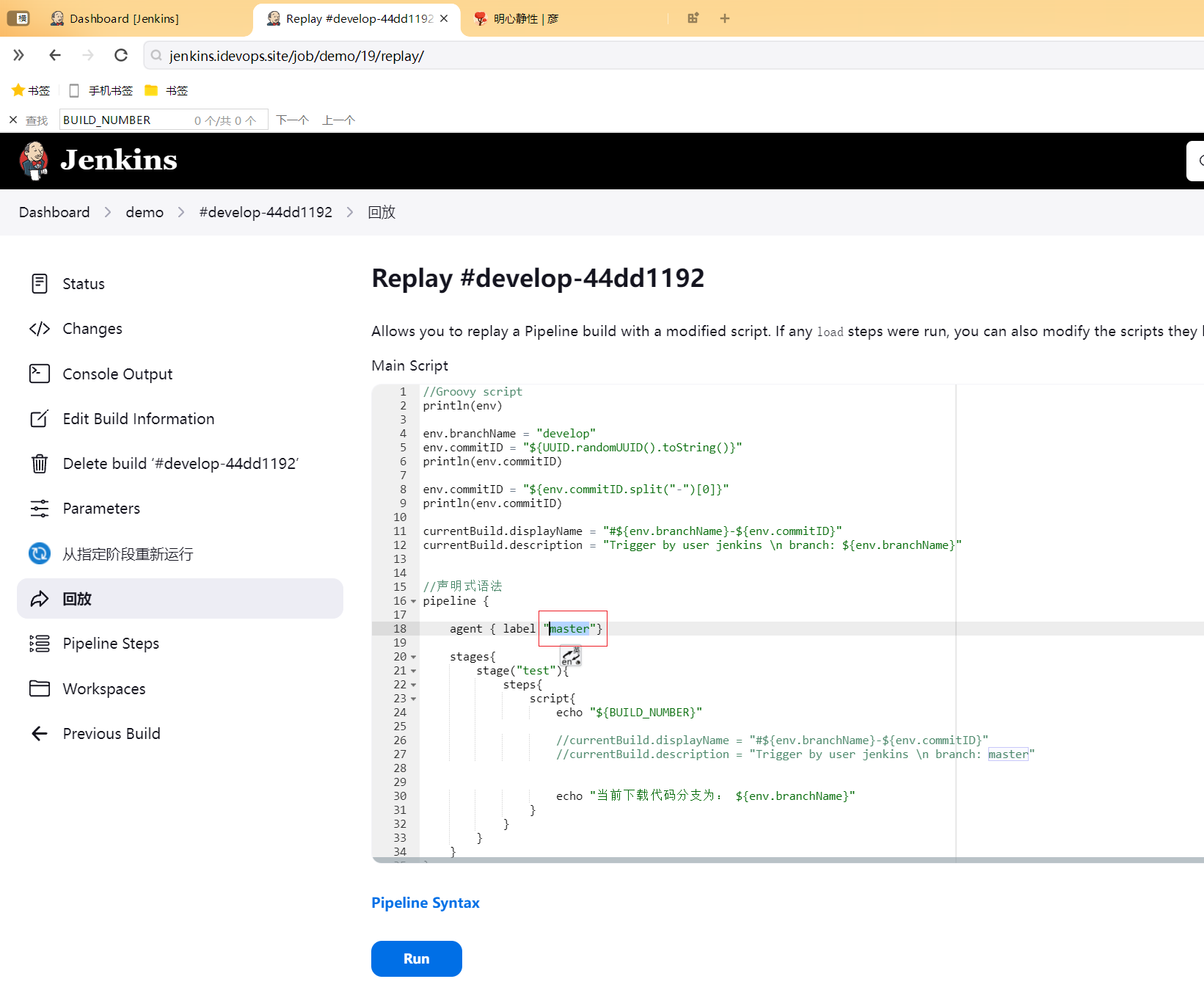Click stage("test") on line 21
Screen dimensions: 1204x1001
point(519,671)
